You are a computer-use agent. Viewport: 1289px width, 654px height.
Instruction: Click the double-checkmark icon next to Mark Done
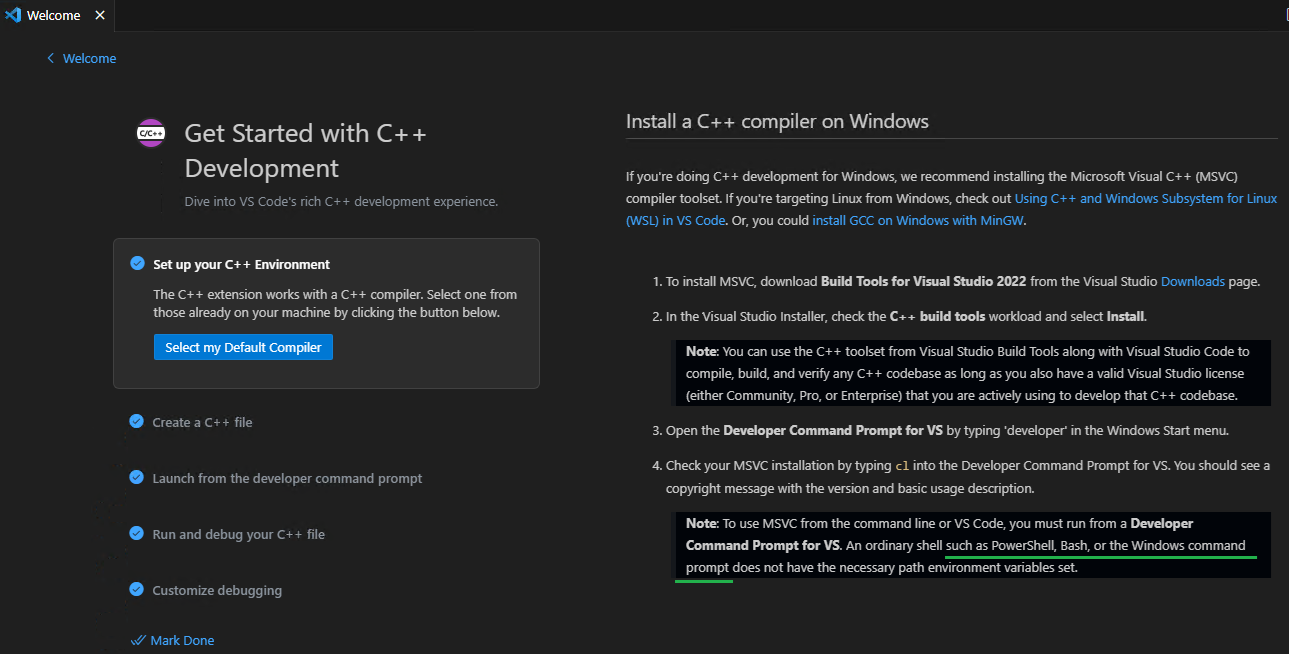(139, 639)
